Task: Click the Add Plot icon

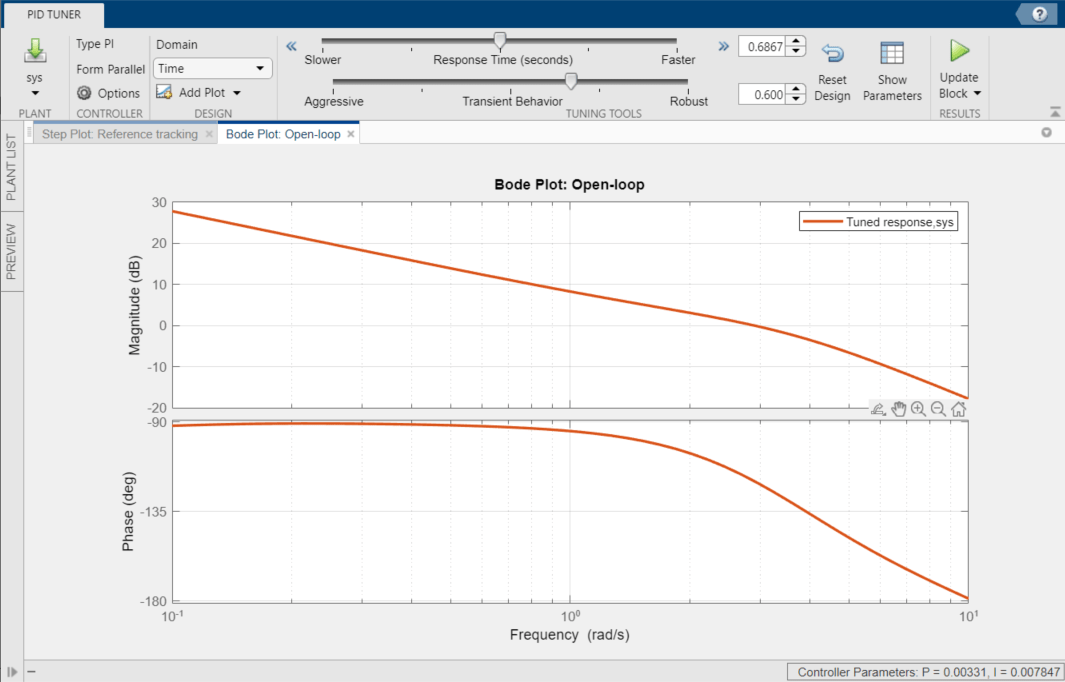Action: click(164, 92)
